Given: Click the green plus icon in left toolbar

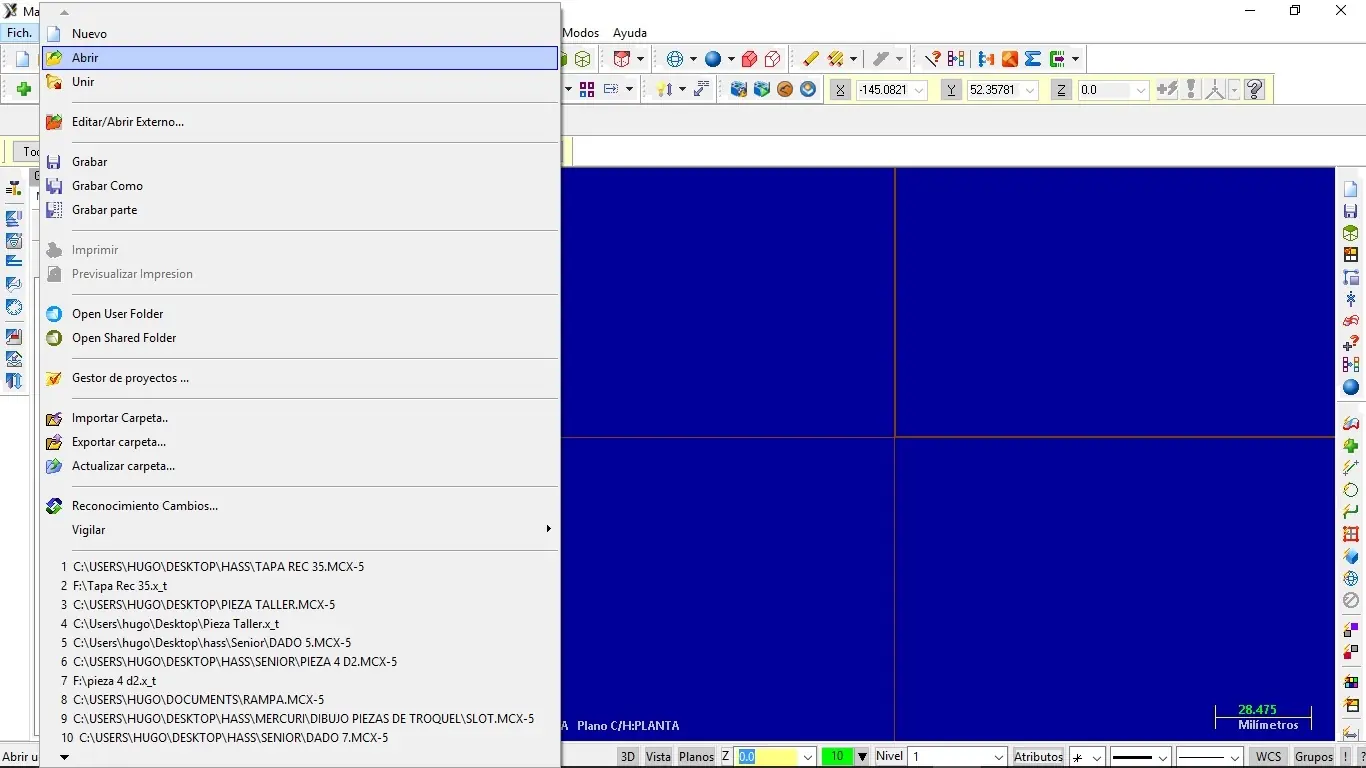Looking at the screenshot, I should pos(24,89).
